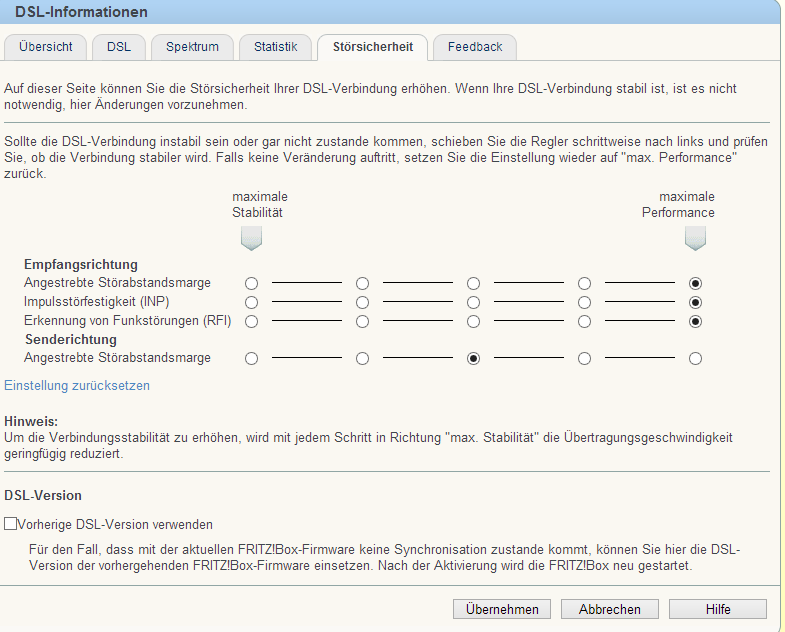Set Empfang Störabstandsmarge to maximale Performance
The height and width of the screenshot is (632, 785).
pyautogui.click(x=695, y=283)
